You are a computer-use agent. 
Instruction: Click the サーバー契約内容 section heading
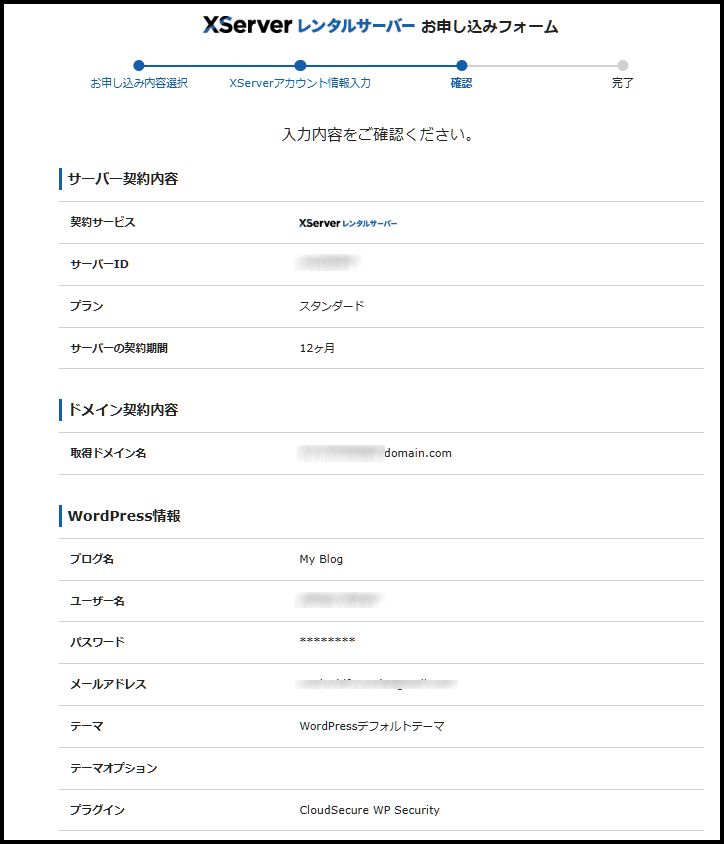123,179
